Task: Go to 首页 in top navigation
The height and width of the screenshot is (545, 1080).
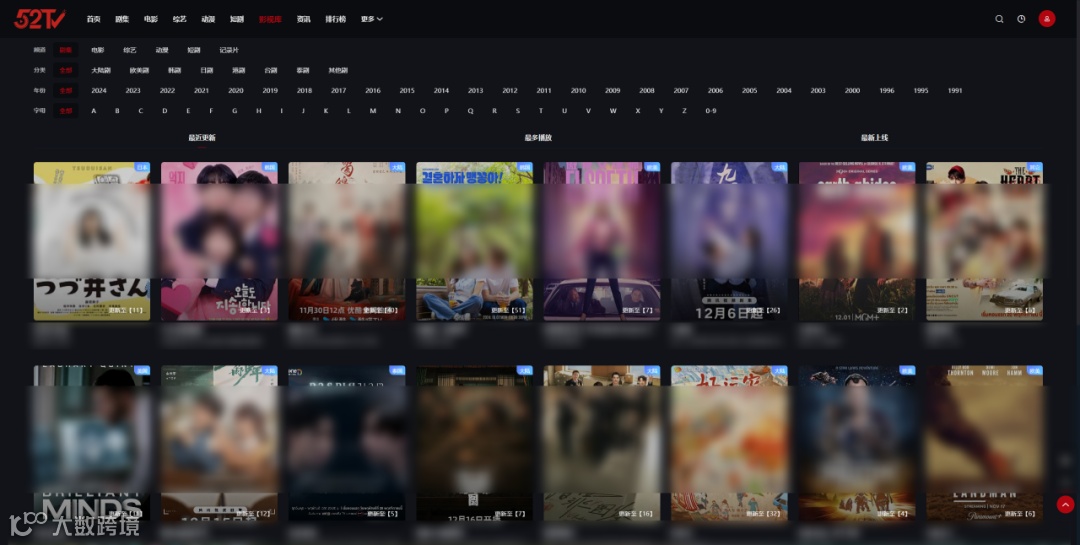Action: click(x=94, y=19)
